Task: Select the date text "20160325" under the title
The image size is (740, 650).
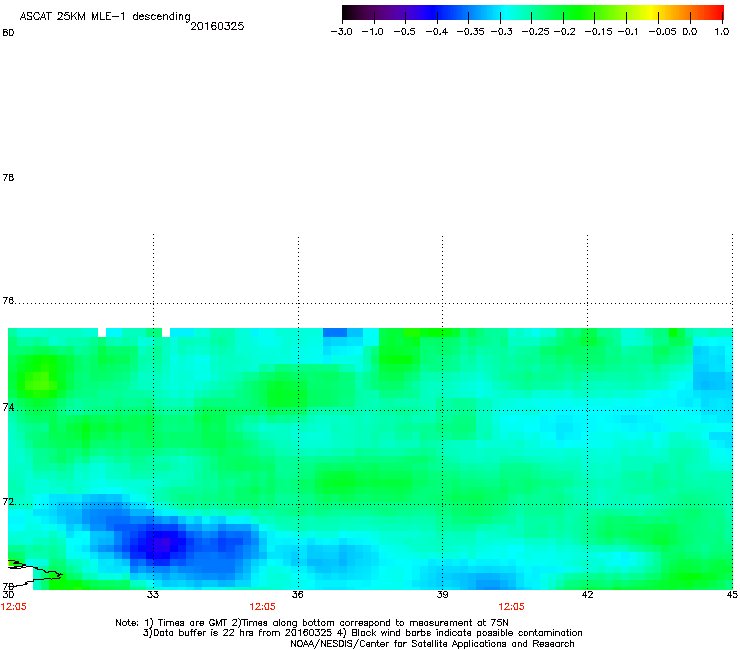Action: [x=217, y=26]
